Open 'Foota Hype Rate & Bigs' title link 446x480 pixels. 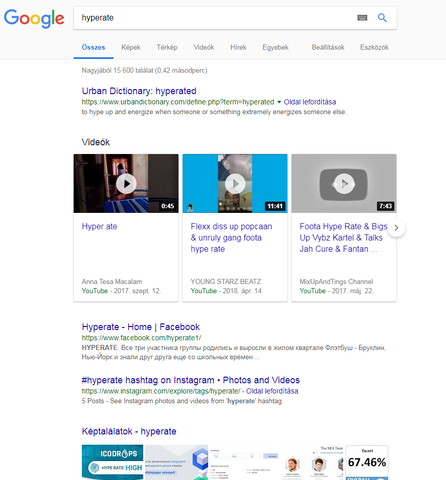click(x=343, y=238)
